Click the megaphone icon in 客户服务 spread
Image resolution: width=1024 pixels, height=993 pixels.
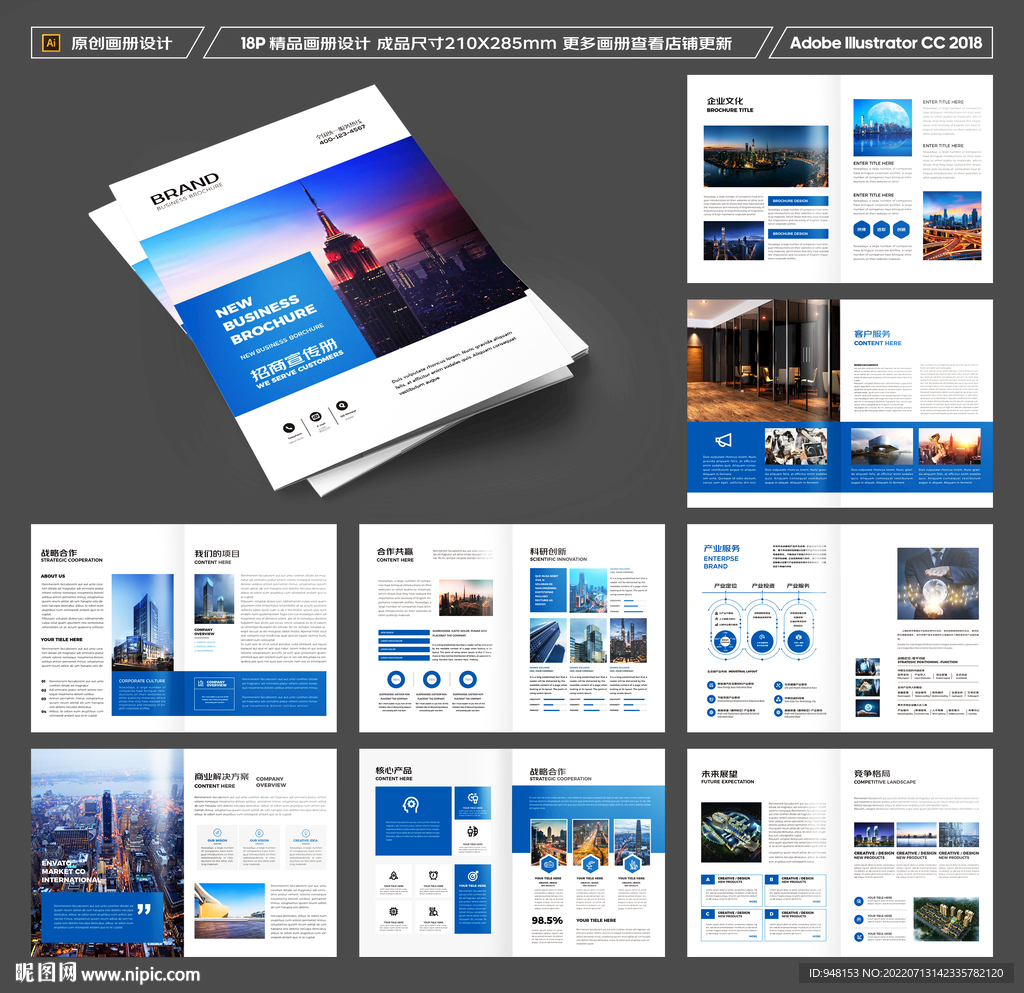(x=723, y=440)
